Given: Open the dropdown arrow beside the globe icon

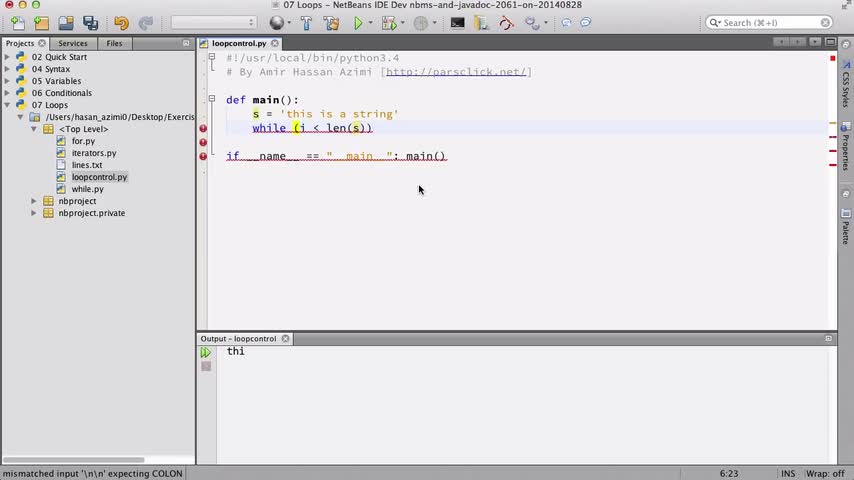Looking at the screenshot, I should point(289,23).
